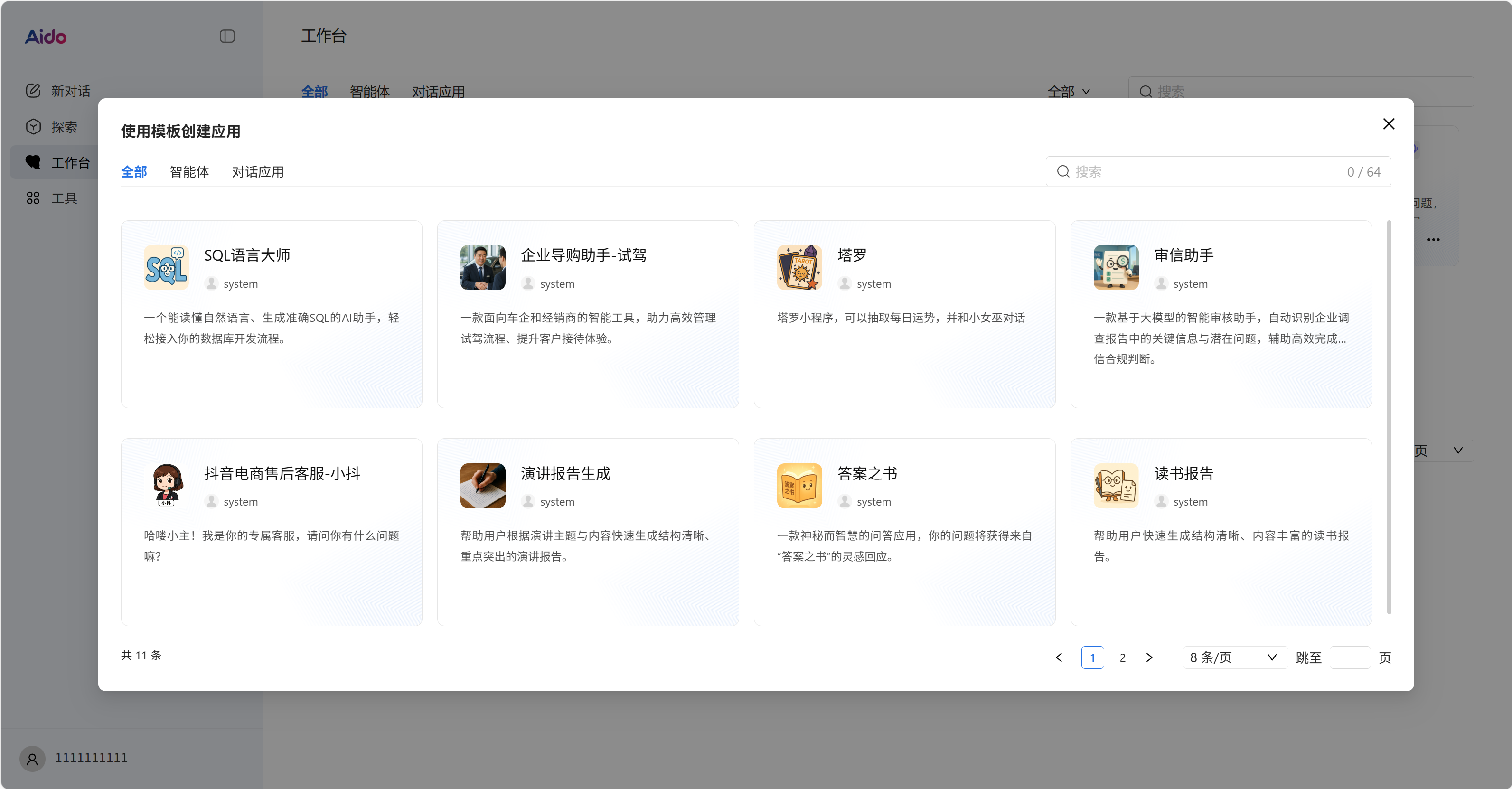Click the 企业导购助手-试驾 card icon
Screen dimensions: 1512x789
482,267
